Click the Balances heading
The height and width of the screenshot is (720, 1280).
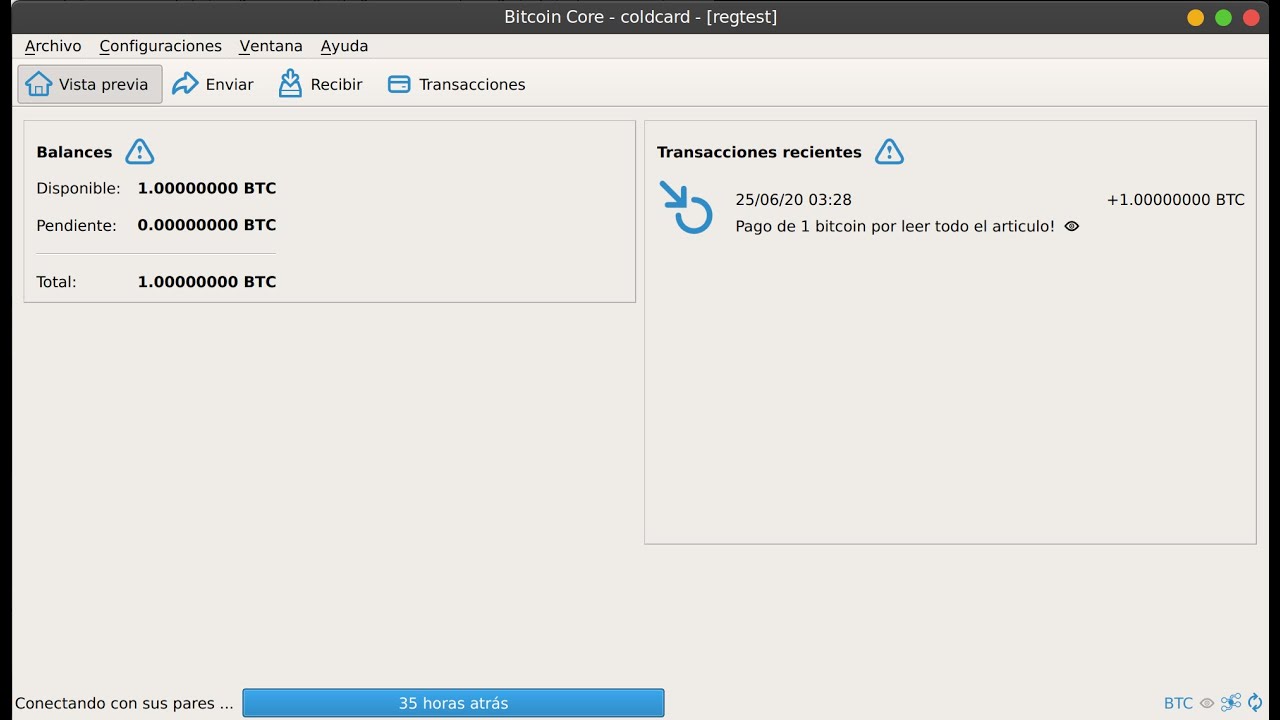tap(74, 152)
